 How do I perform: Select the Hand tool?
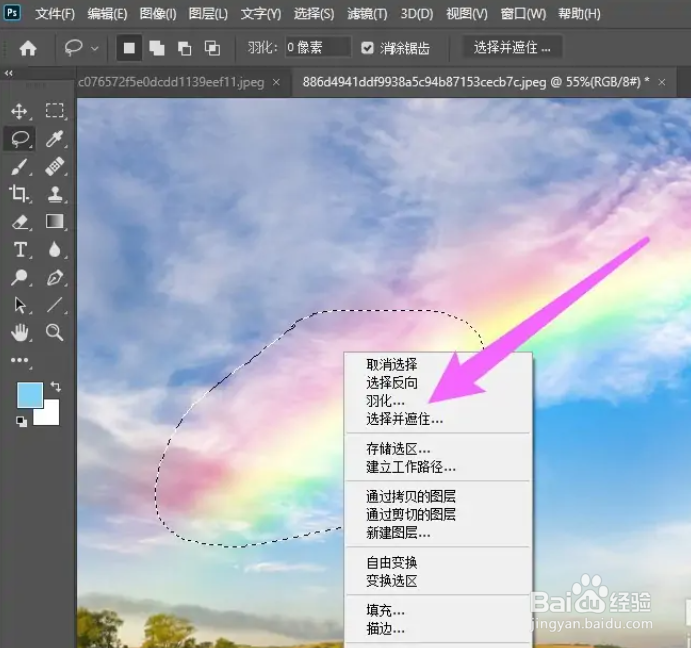(19, 332)
